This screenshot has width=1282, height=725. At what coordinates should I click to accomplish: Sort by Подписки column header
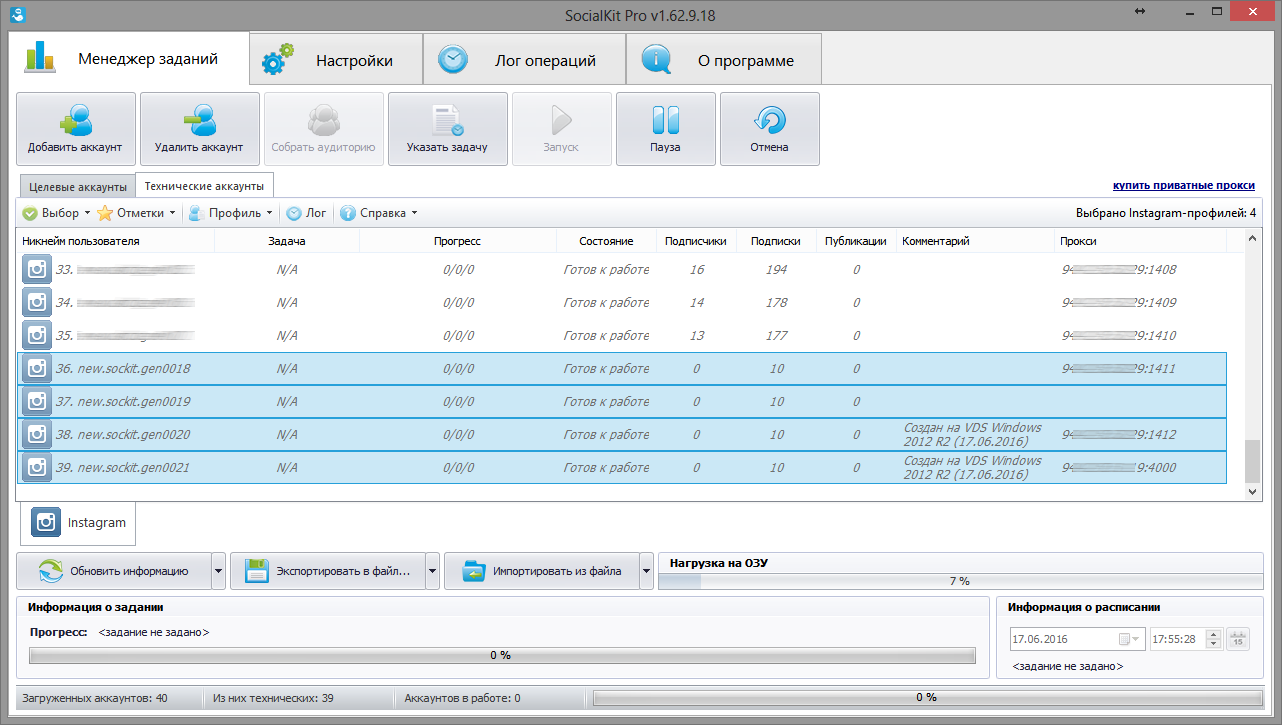[775, 241]
